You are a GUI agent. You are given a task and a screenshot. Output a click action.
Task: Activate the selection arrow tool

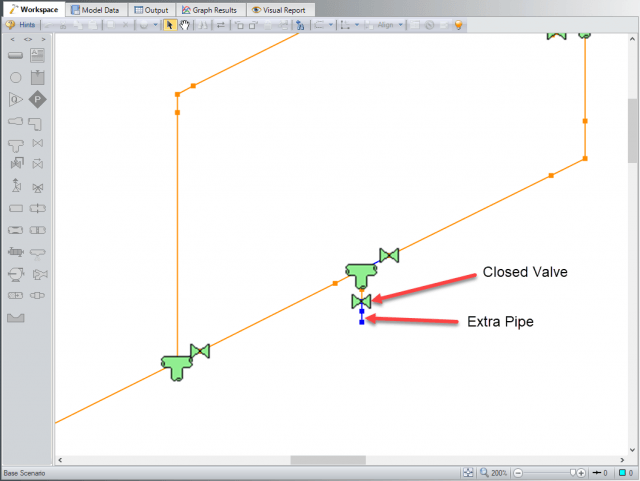pos(169,25)
